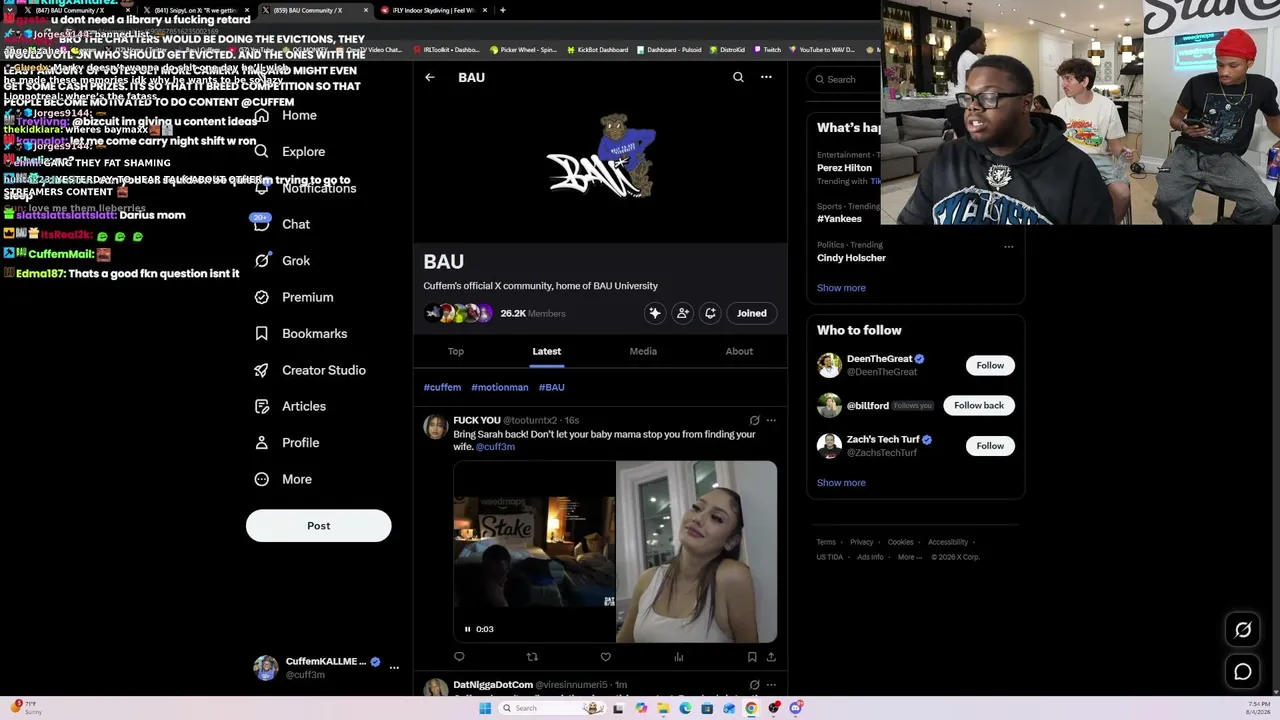Screen dimensions: 1280x720
Task: Click the #motionman hashtag
Action: pyautogui.click(x=500, y=387)
